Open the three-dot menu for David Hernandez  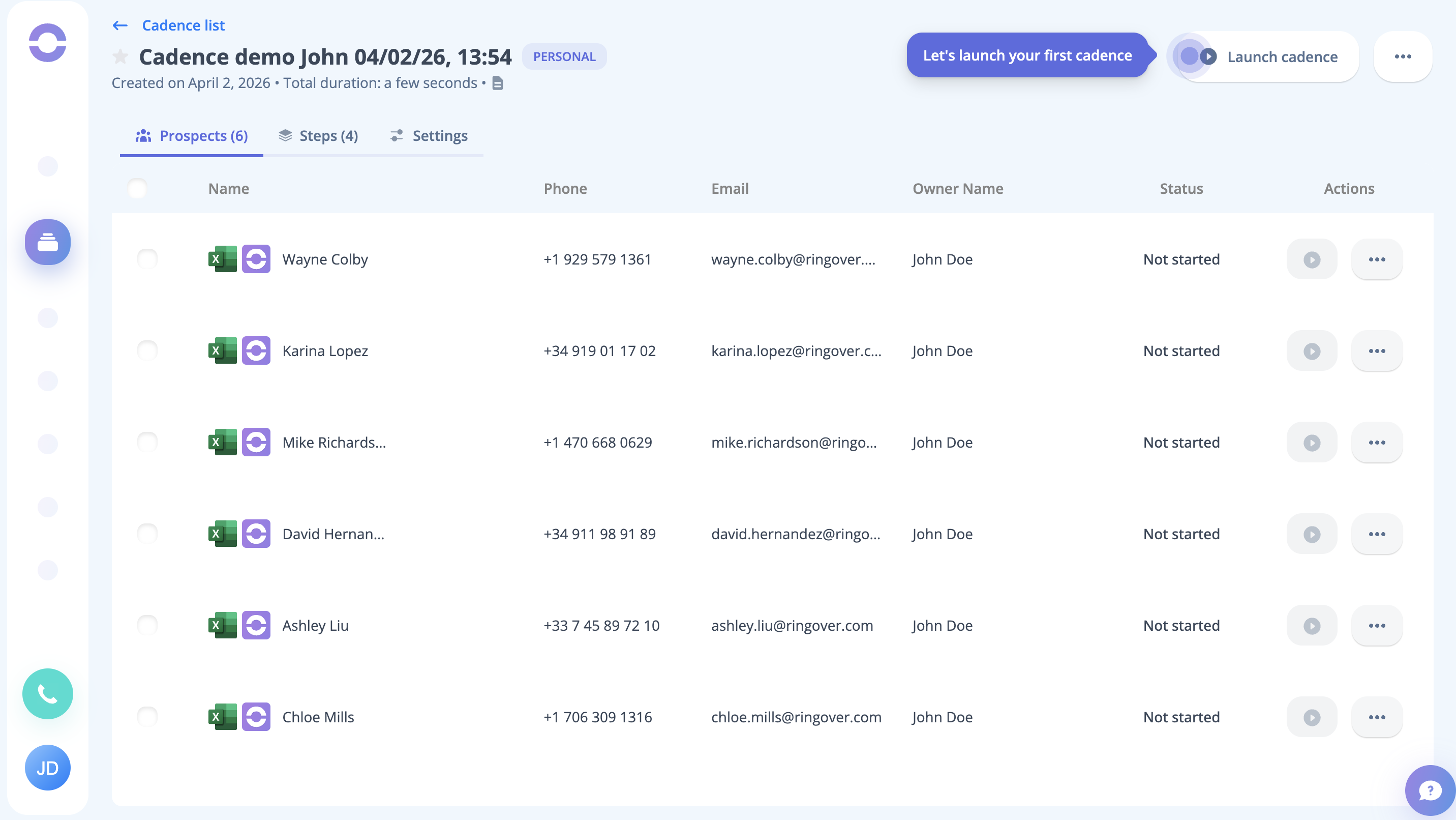[x=1376, y=534]
